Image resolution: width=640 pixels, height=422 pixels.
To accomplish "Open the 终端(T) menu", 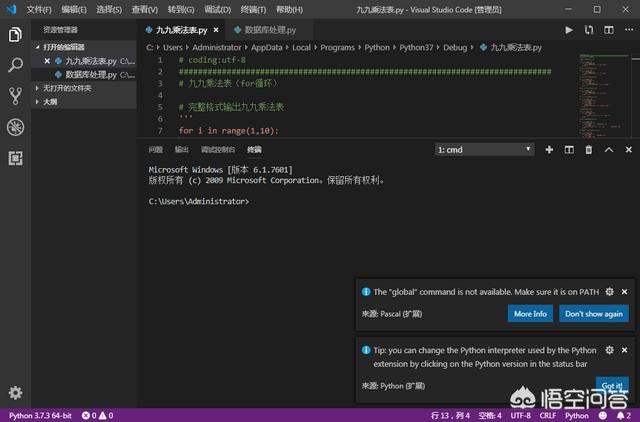I will pos(253,9).
